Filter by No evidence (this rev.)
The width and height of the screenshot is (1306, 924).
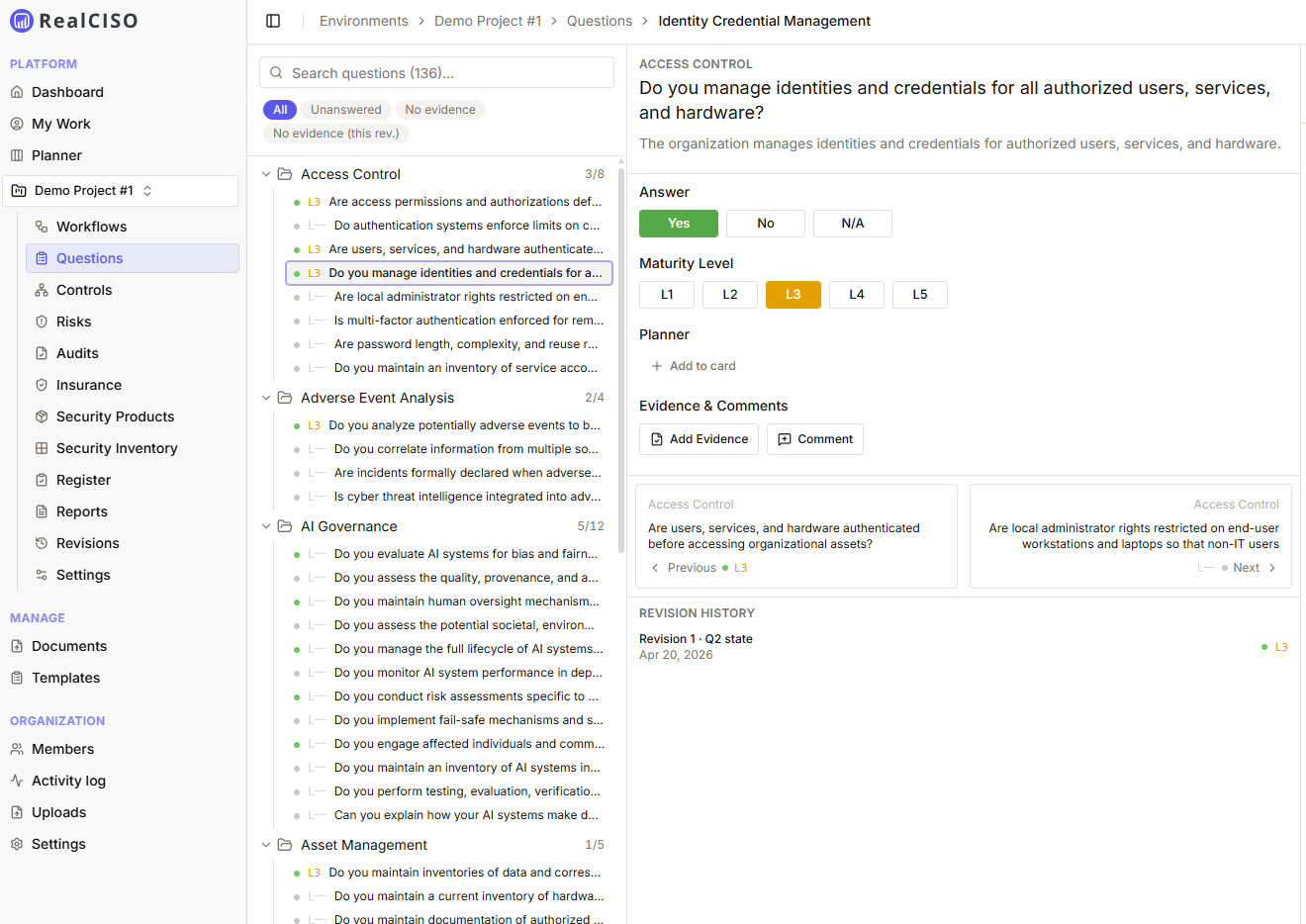pyautogui.click(x=336, y=134)
